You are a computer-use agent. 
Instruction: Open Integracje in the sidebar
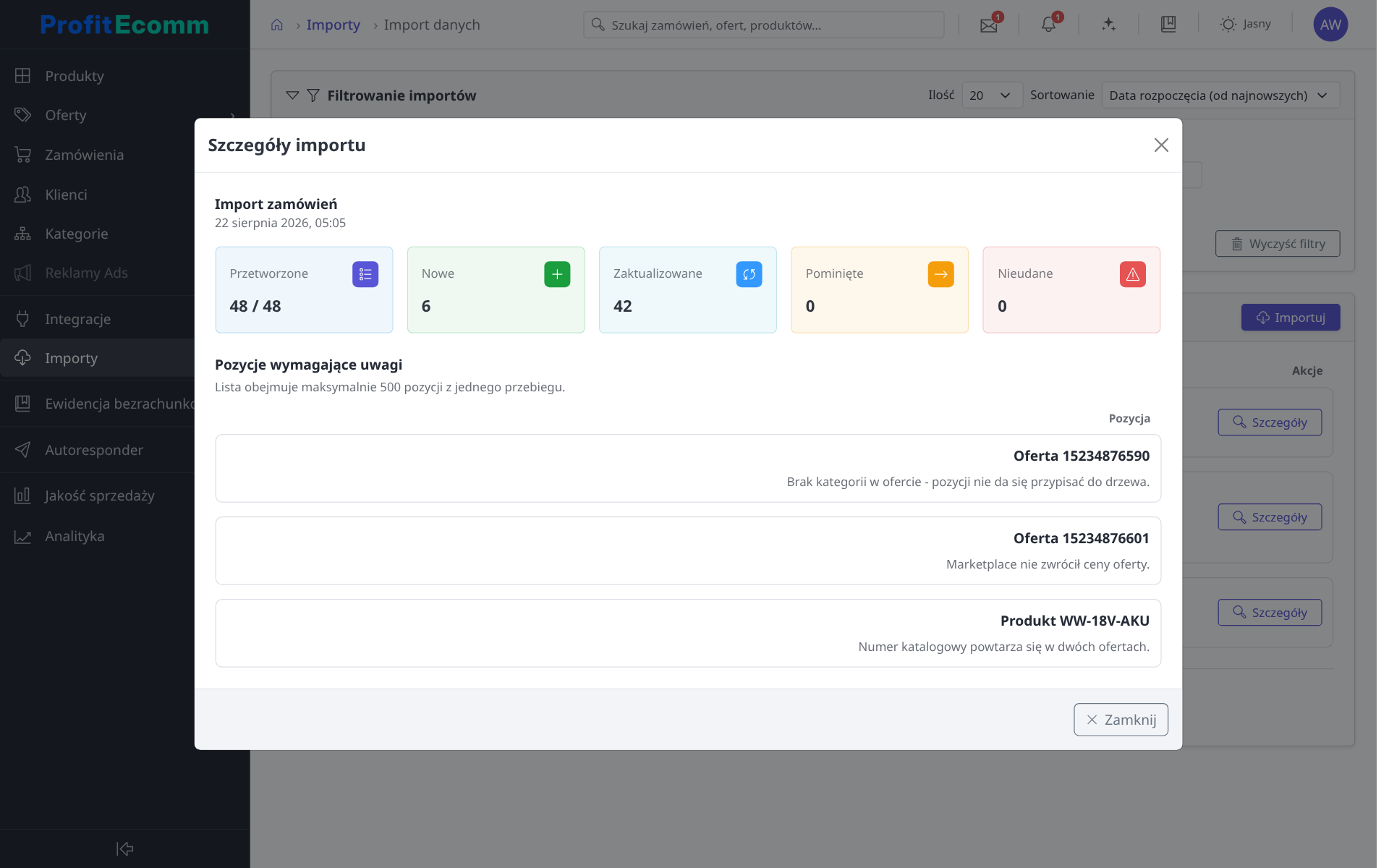pyautogui.click(x=98, y=319)
